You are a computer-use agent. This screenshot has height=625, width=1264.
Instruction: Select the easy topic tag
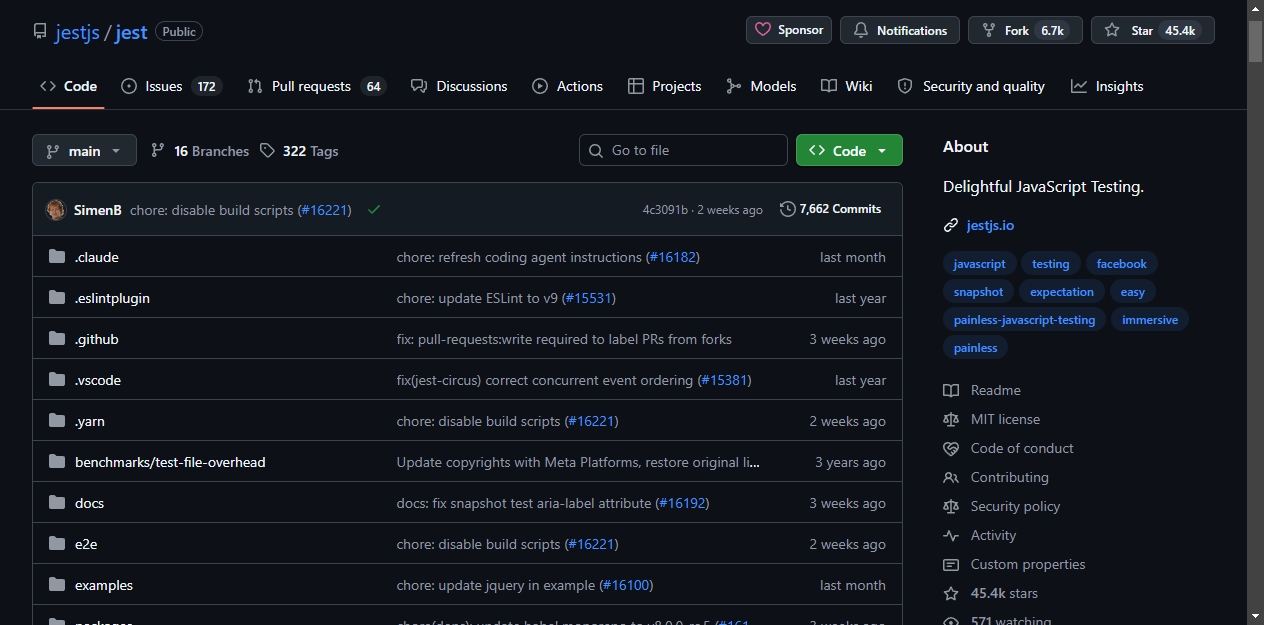1133,292
